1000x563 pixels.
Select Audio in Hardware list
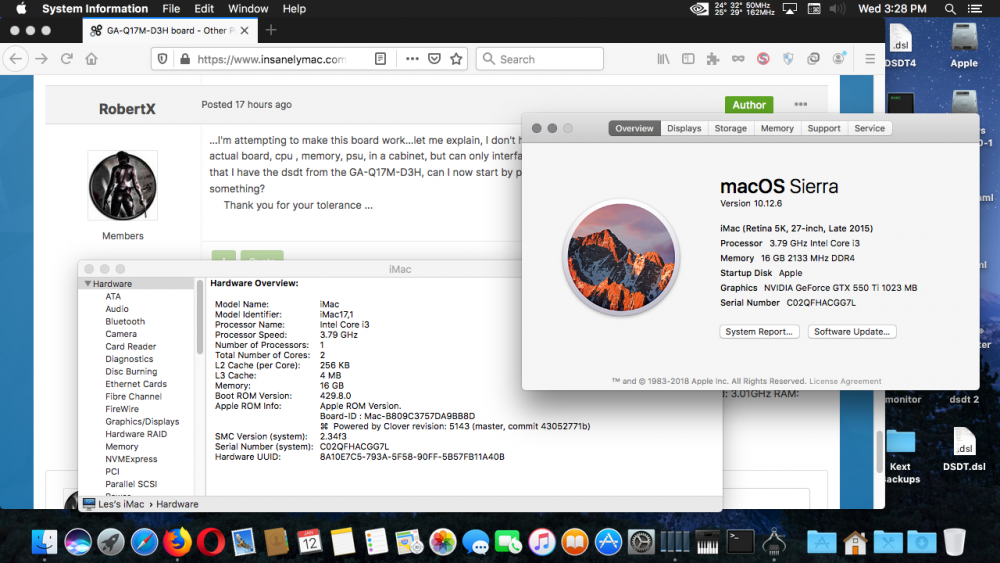pos(117,309)
